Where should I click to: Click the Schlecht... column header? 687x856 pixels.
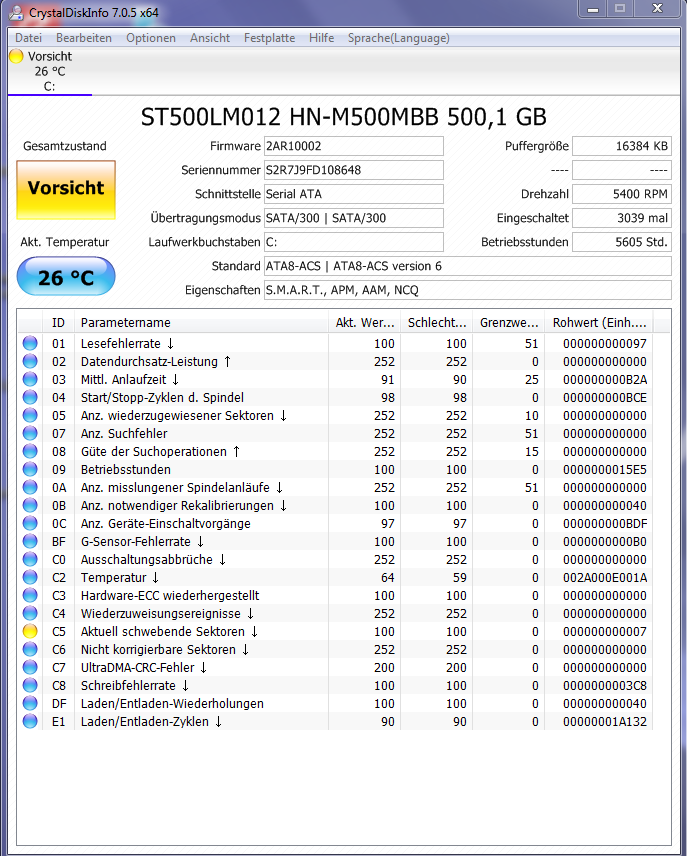[436, 323]
